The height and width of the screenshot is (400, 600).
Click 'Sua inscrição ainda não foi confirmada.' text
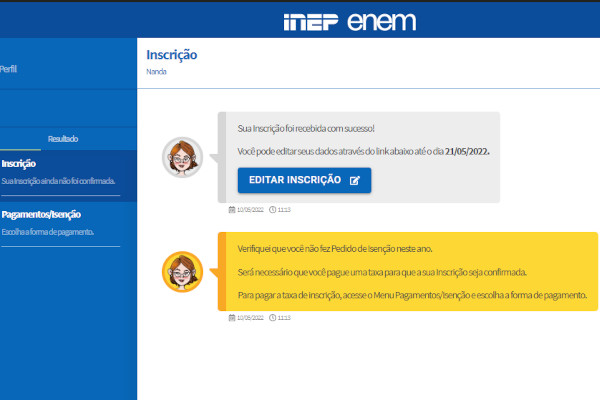58,181
